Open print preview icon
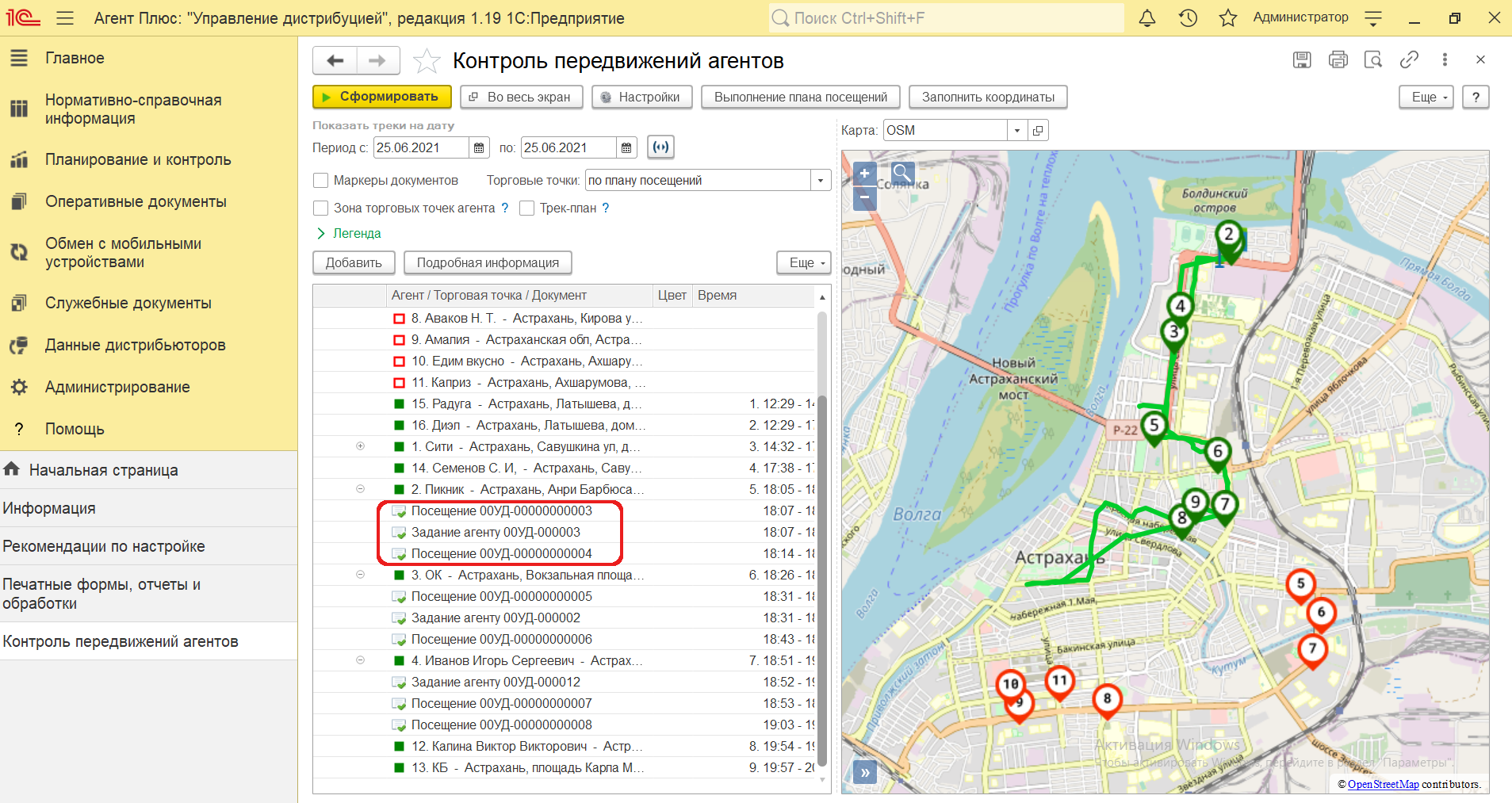The image size is (1512, 803). [1373, 59]
